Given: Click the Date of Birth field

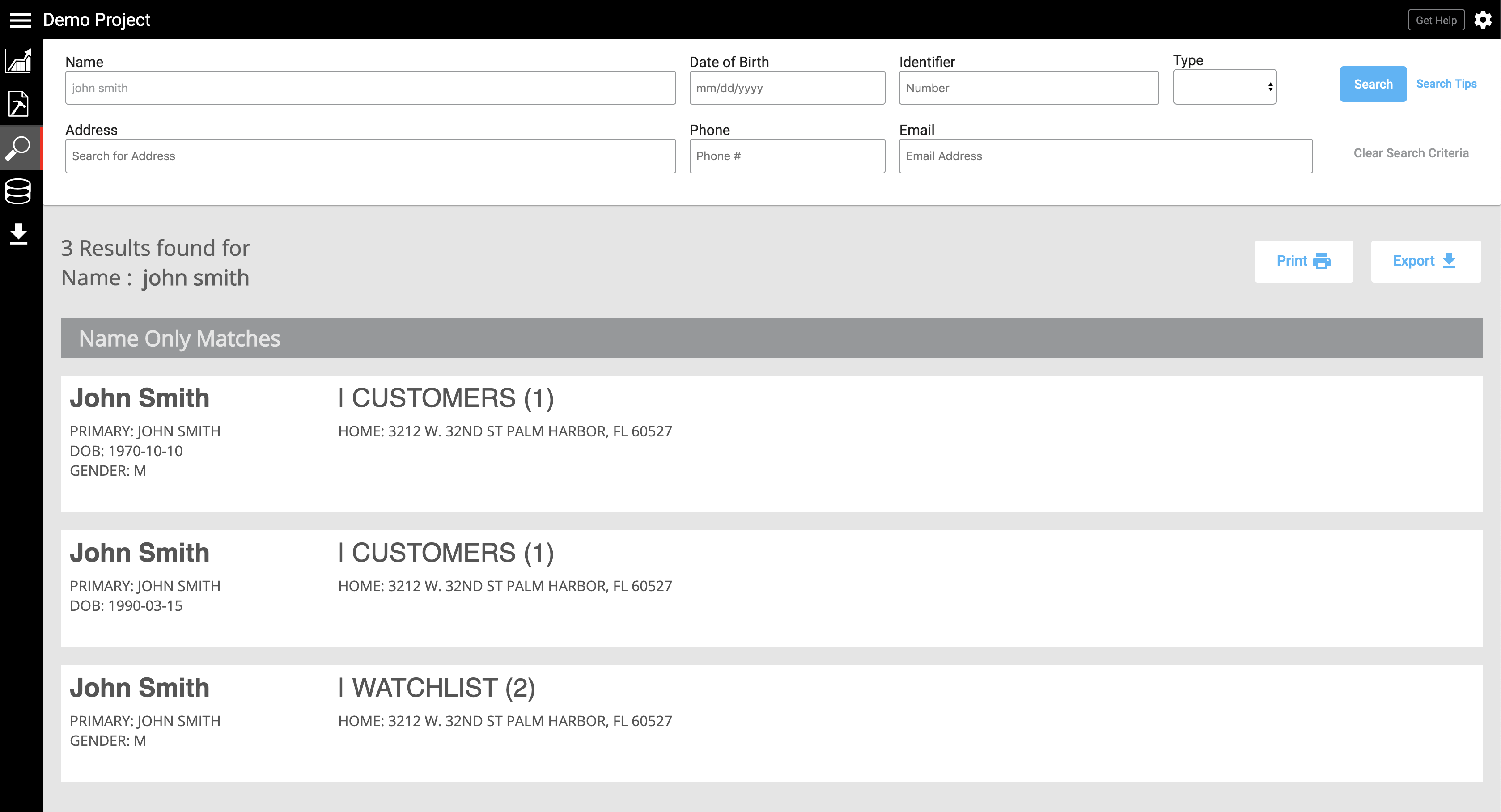Looking at the screenshot, I should (x=787, y=88).
